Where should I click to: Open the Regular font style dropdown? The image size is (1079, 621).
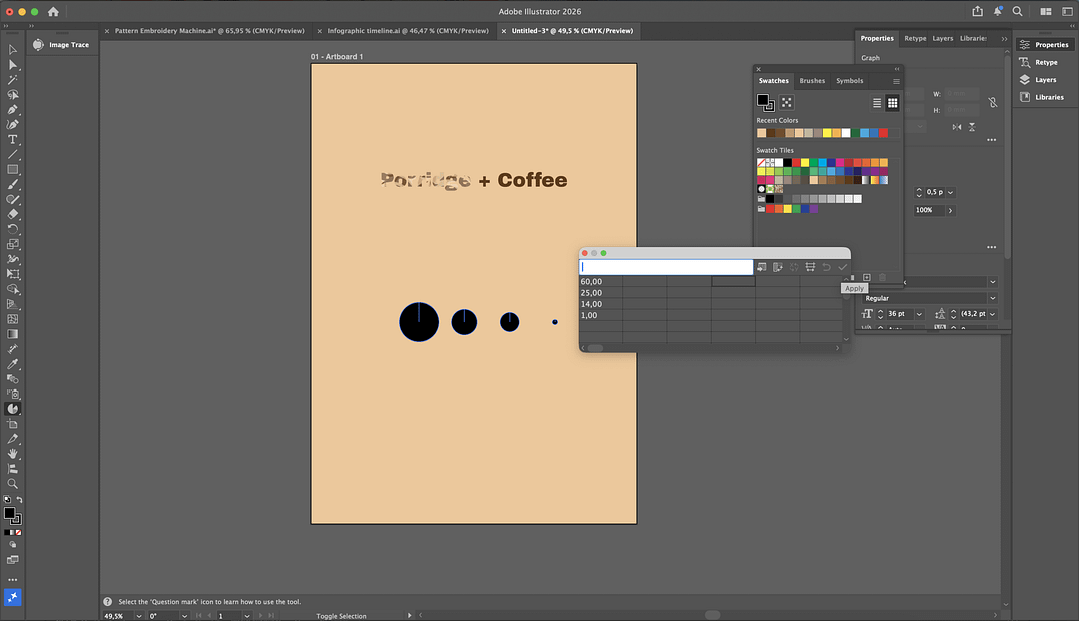(992, 298)
